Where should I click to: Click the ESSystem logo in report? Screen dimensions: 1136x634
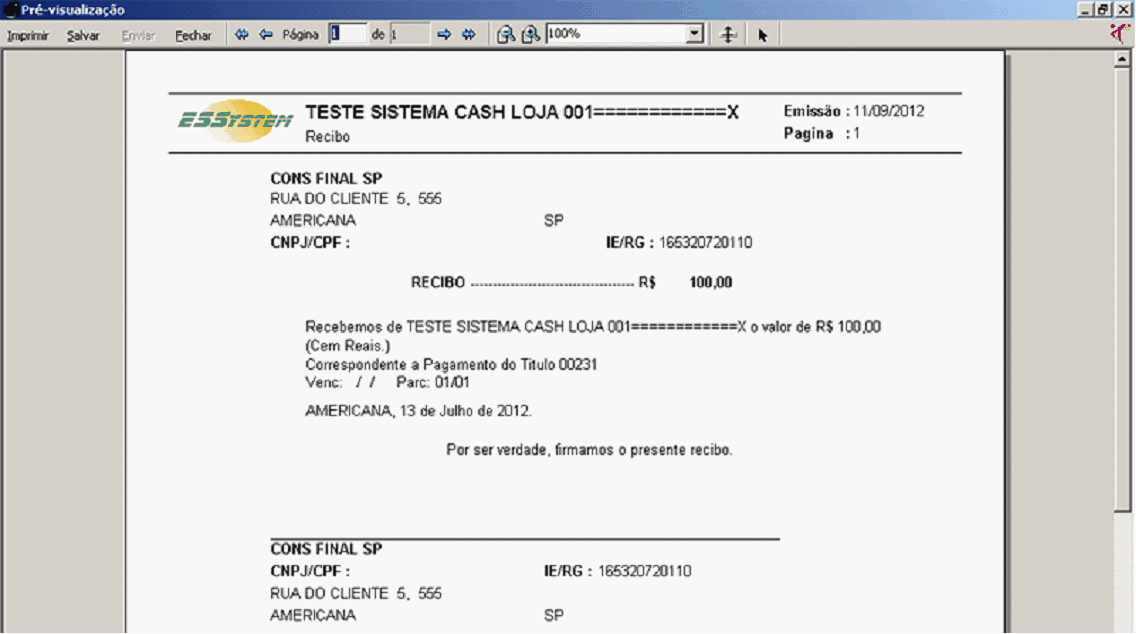(235, 120)
